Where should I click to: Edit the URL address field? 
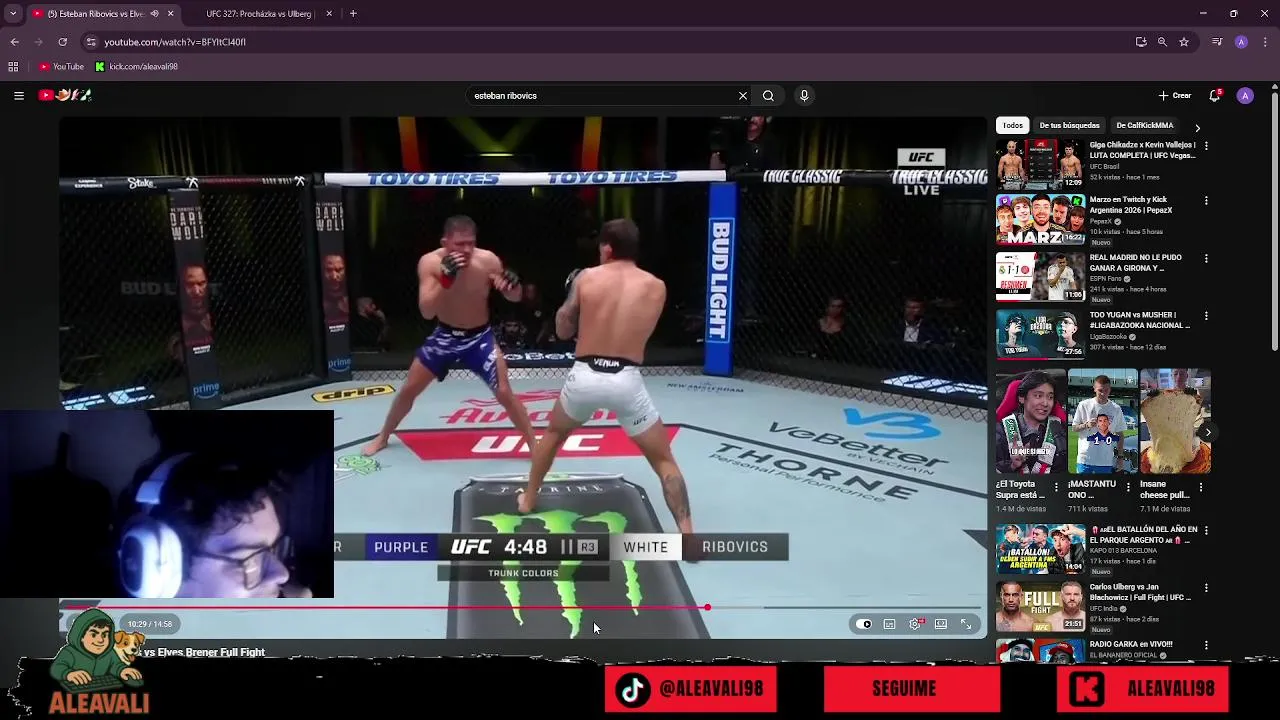[x=600, y=42]
